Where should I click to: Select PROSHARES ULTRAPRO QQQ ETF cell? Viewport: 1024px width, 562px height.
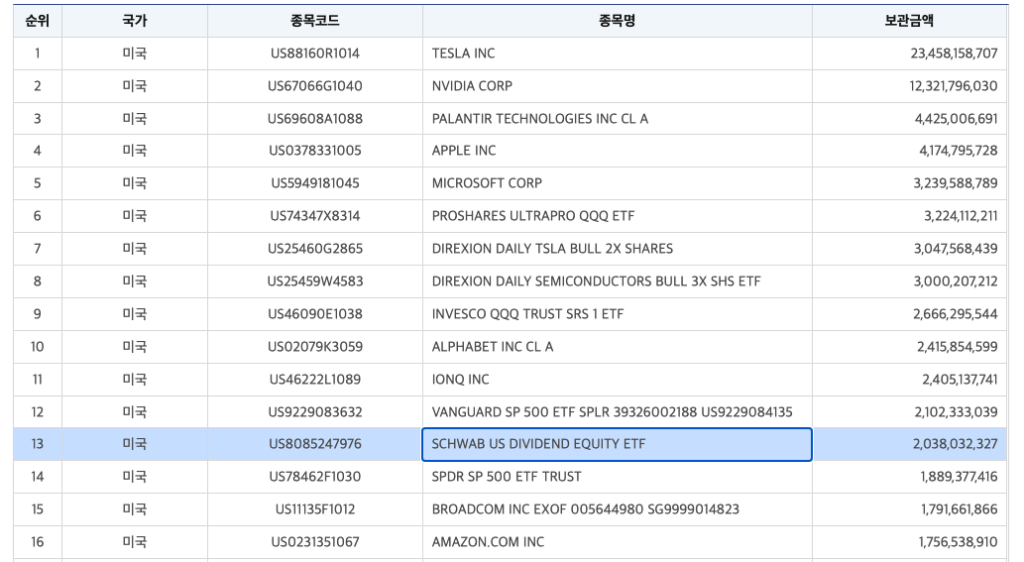point(617,216)
